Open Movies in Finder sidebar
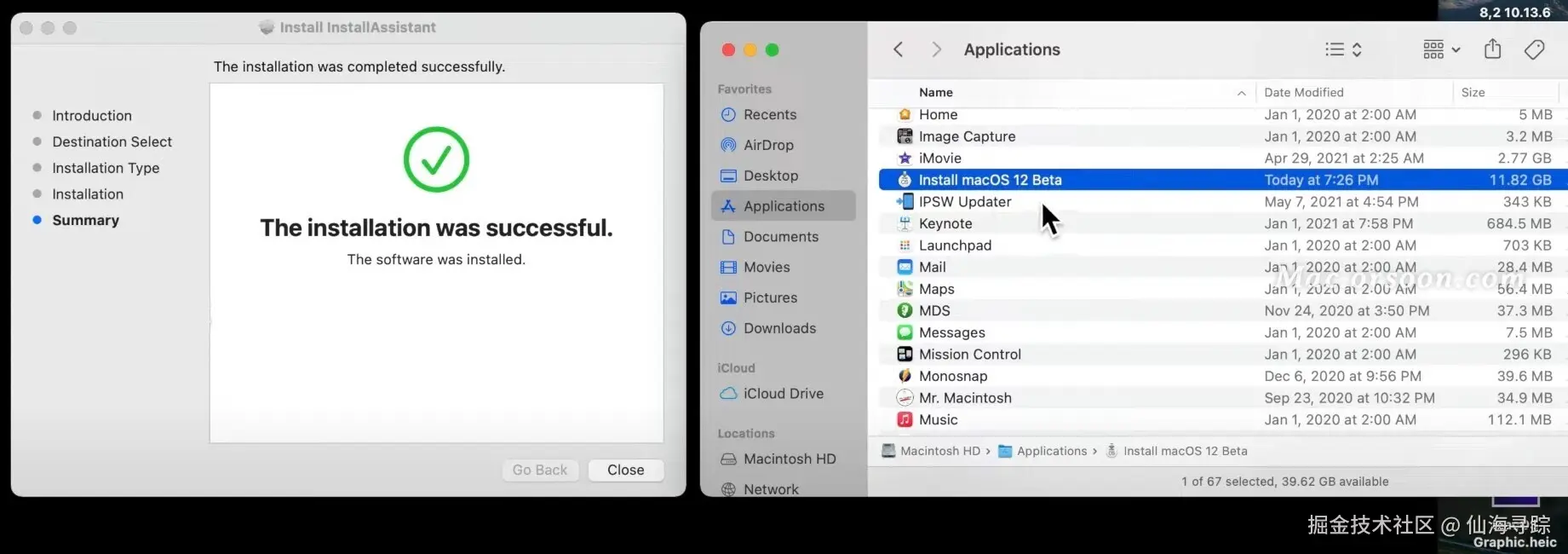 coord(767,268)
